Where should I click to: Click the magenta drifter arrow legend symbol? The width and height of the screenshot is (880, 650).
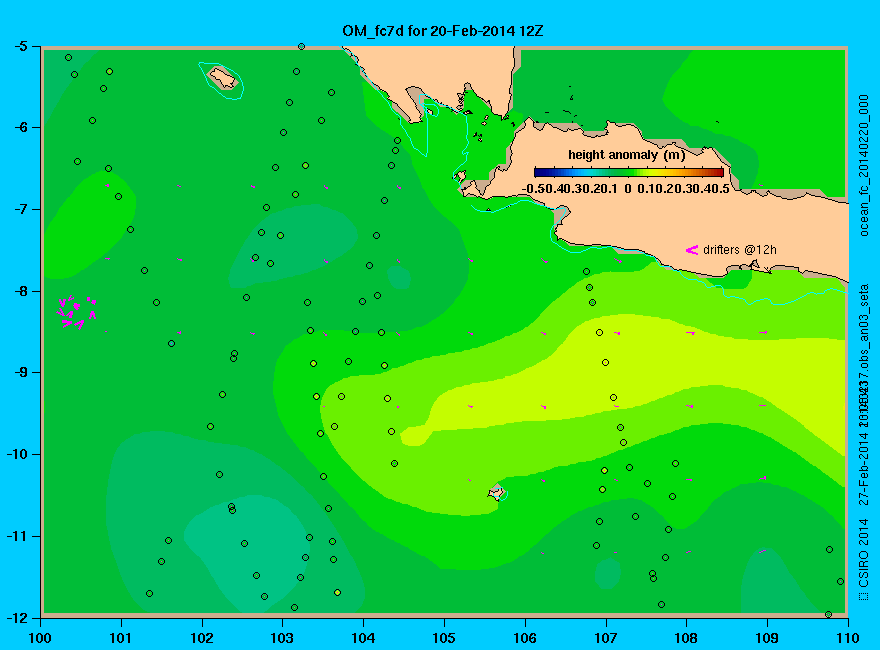[x=691, y=250]
